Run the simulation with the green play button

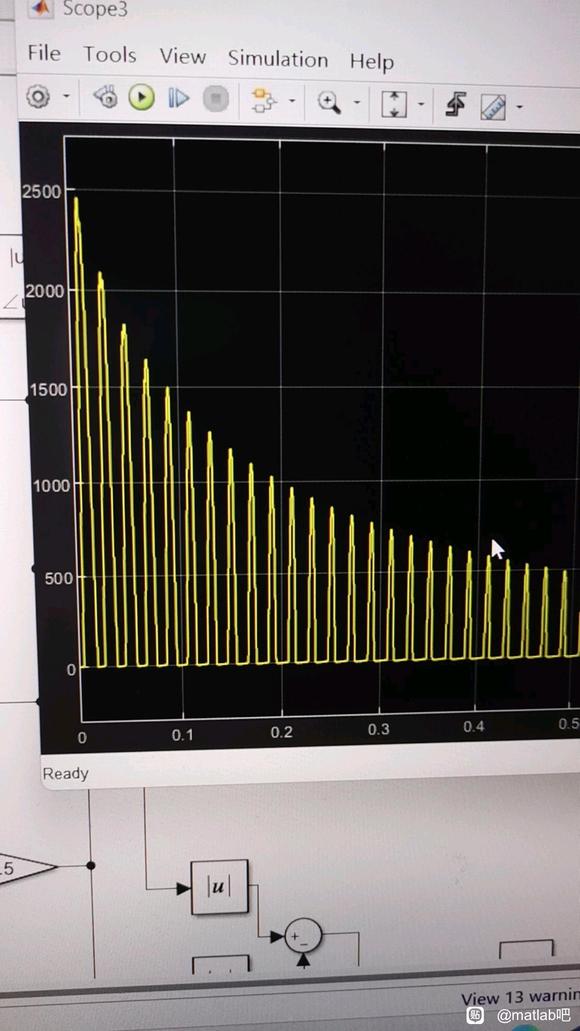pos(141,99)
